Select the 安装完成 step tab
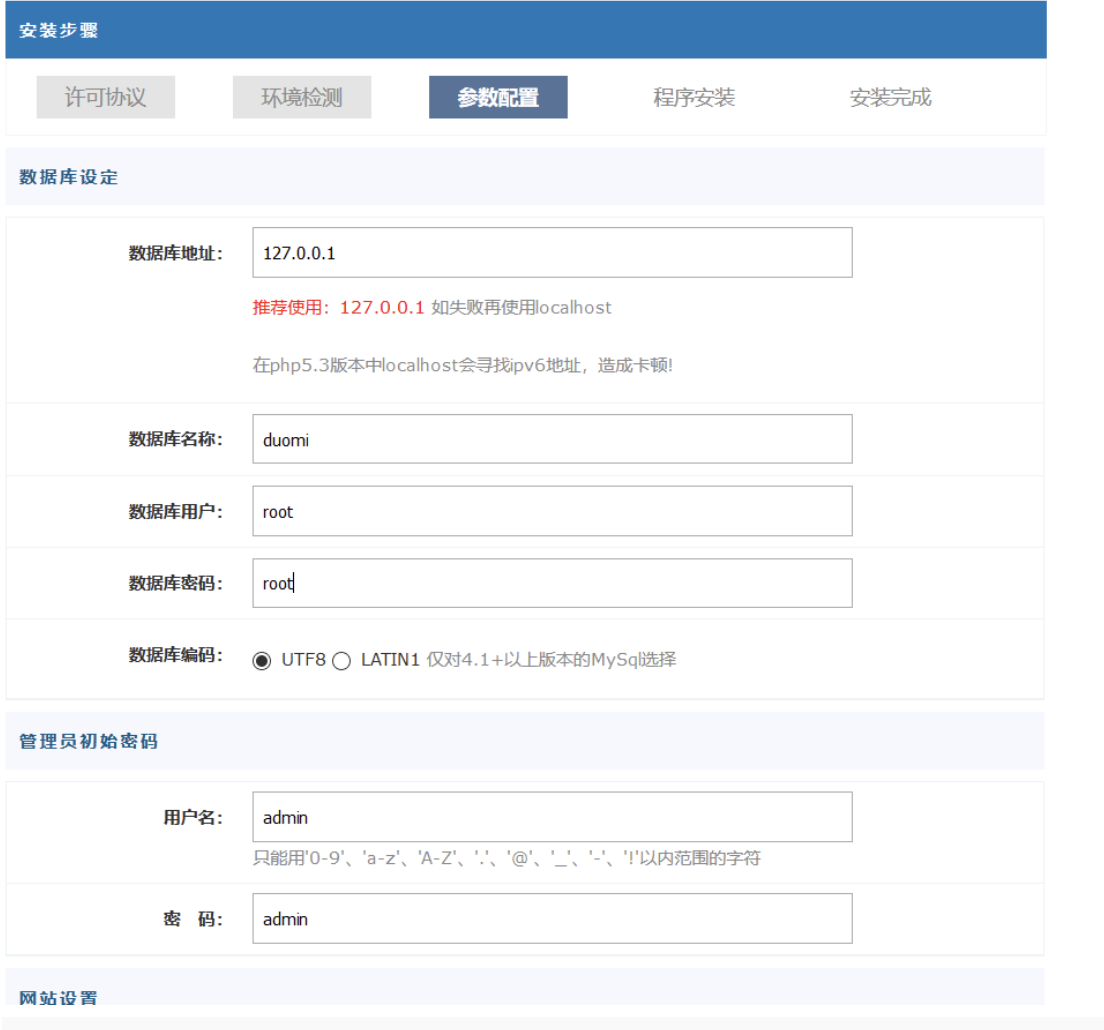The height and width of the screenshot is (1030, 1104). pos(891,97)
